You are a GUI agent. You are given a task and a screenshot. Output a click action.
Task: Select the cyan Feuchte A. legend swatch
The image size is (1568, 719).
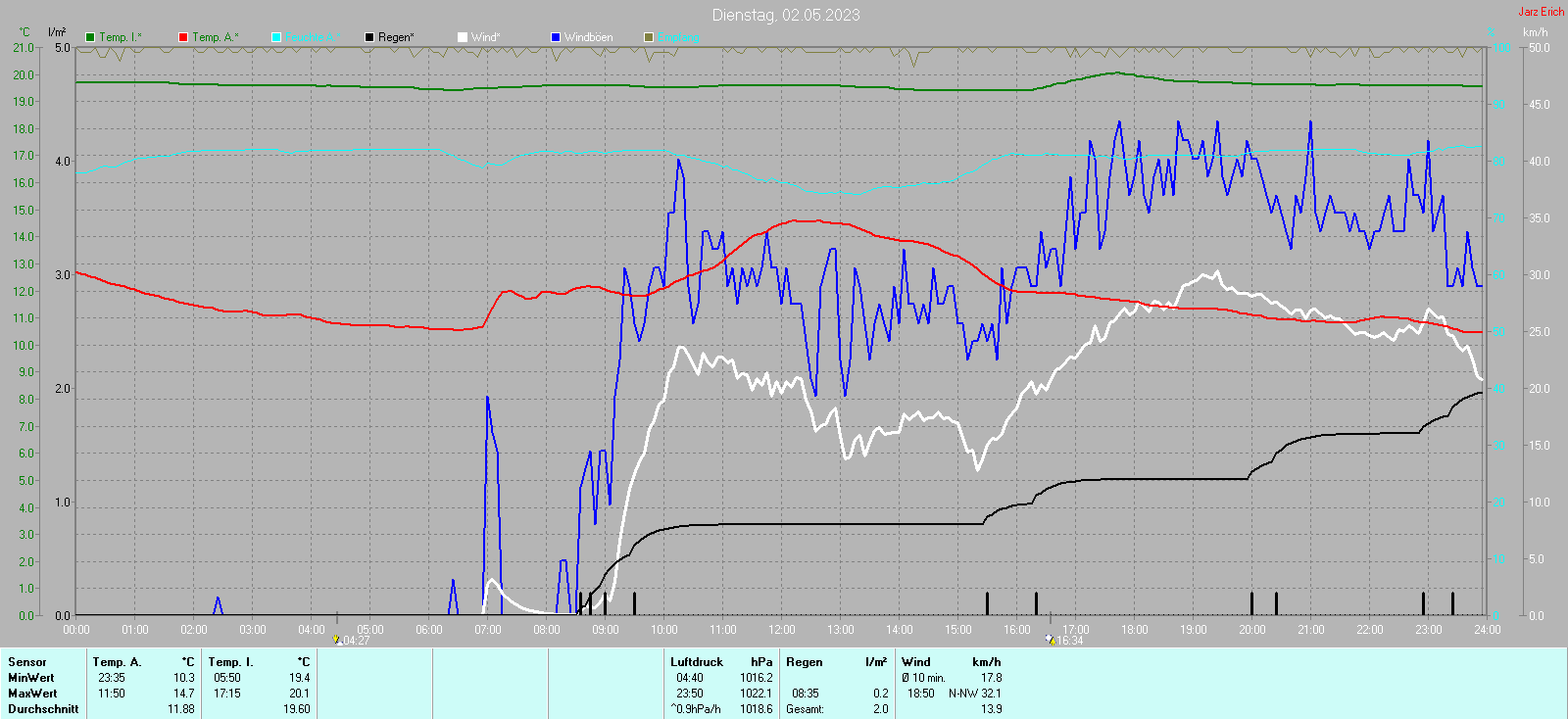click(276, 37)
